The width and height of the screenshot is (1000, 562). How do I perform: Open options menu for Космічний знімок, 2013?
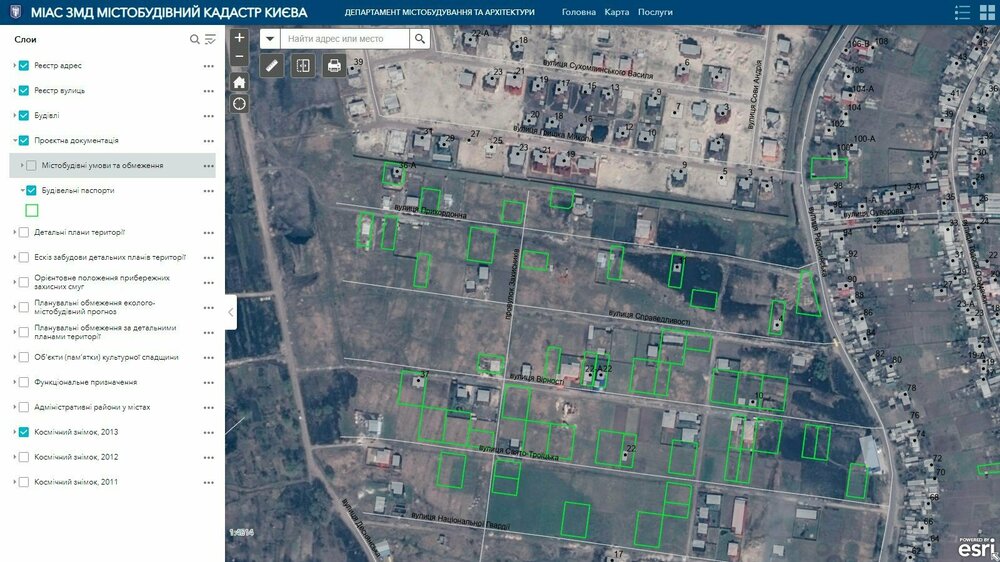209,432
